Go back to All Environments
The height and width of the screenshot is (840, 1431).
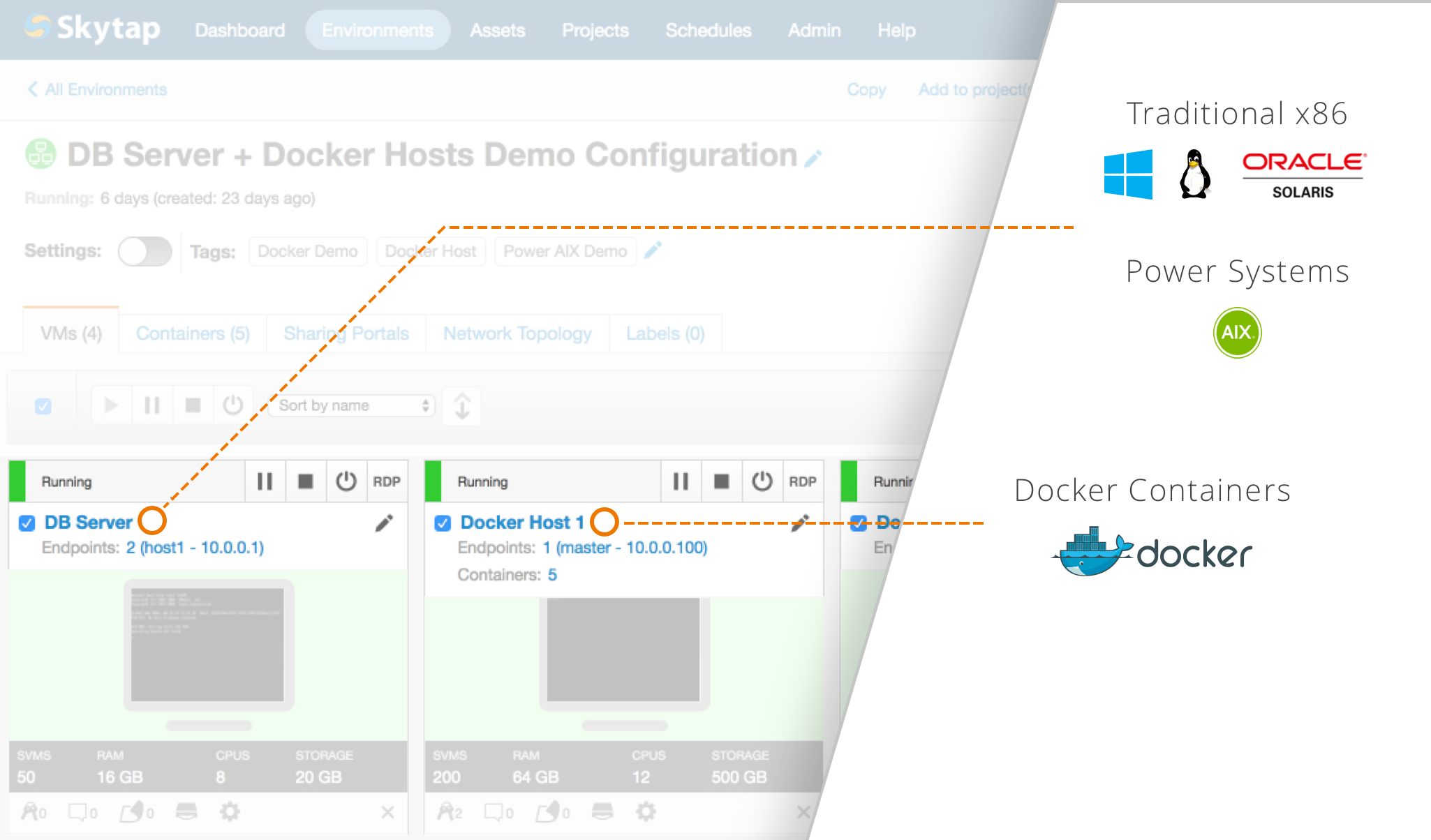pyautogui.click(x=97, y=89)
